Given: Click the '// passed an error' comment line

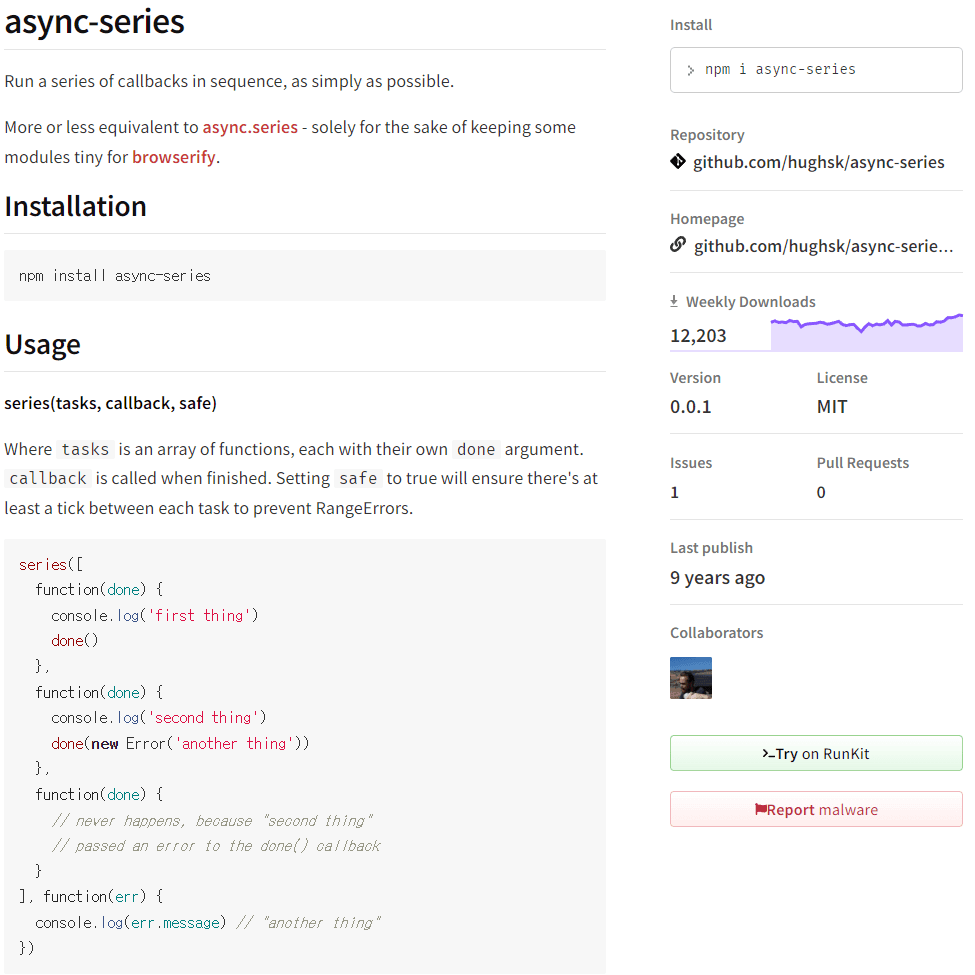Looking at the screenshot, I should [216, 846].
